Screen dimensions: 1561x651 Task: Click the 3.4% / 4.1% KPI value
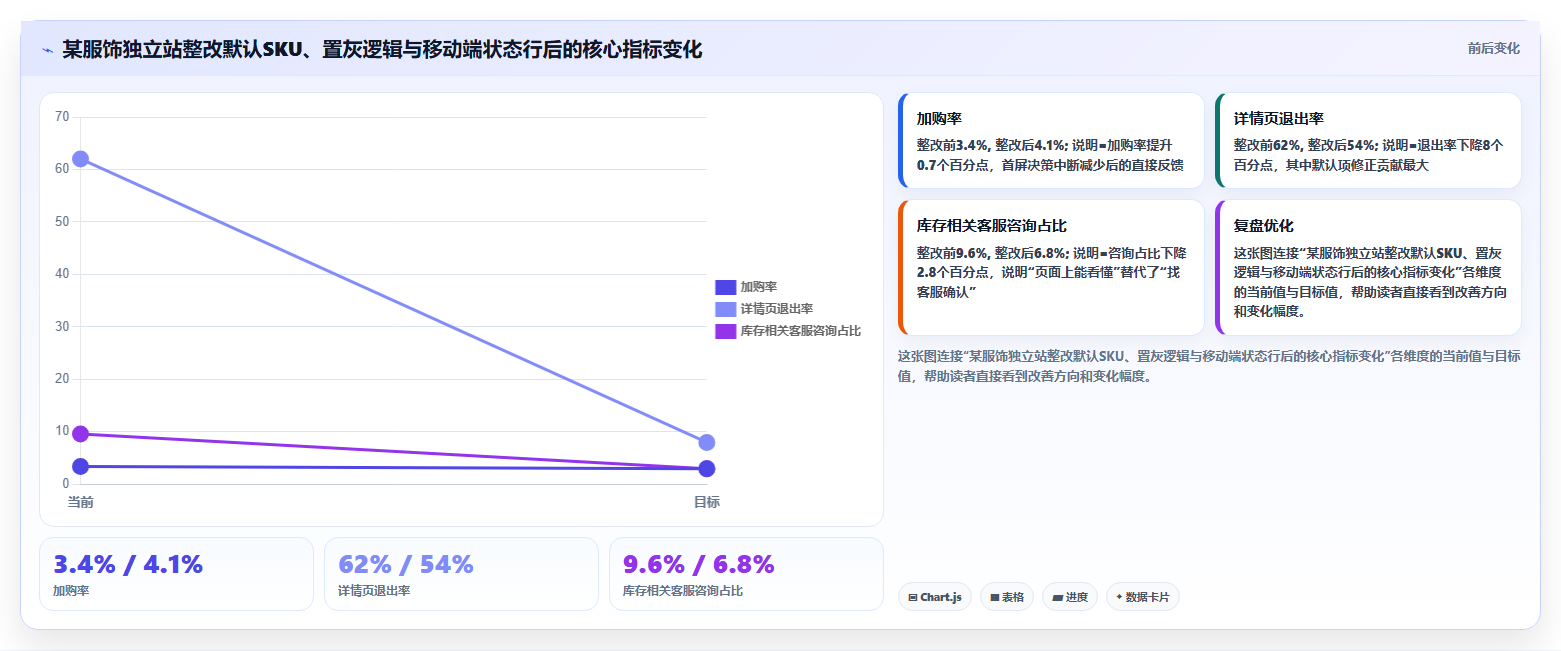click(x=128, y=565)
